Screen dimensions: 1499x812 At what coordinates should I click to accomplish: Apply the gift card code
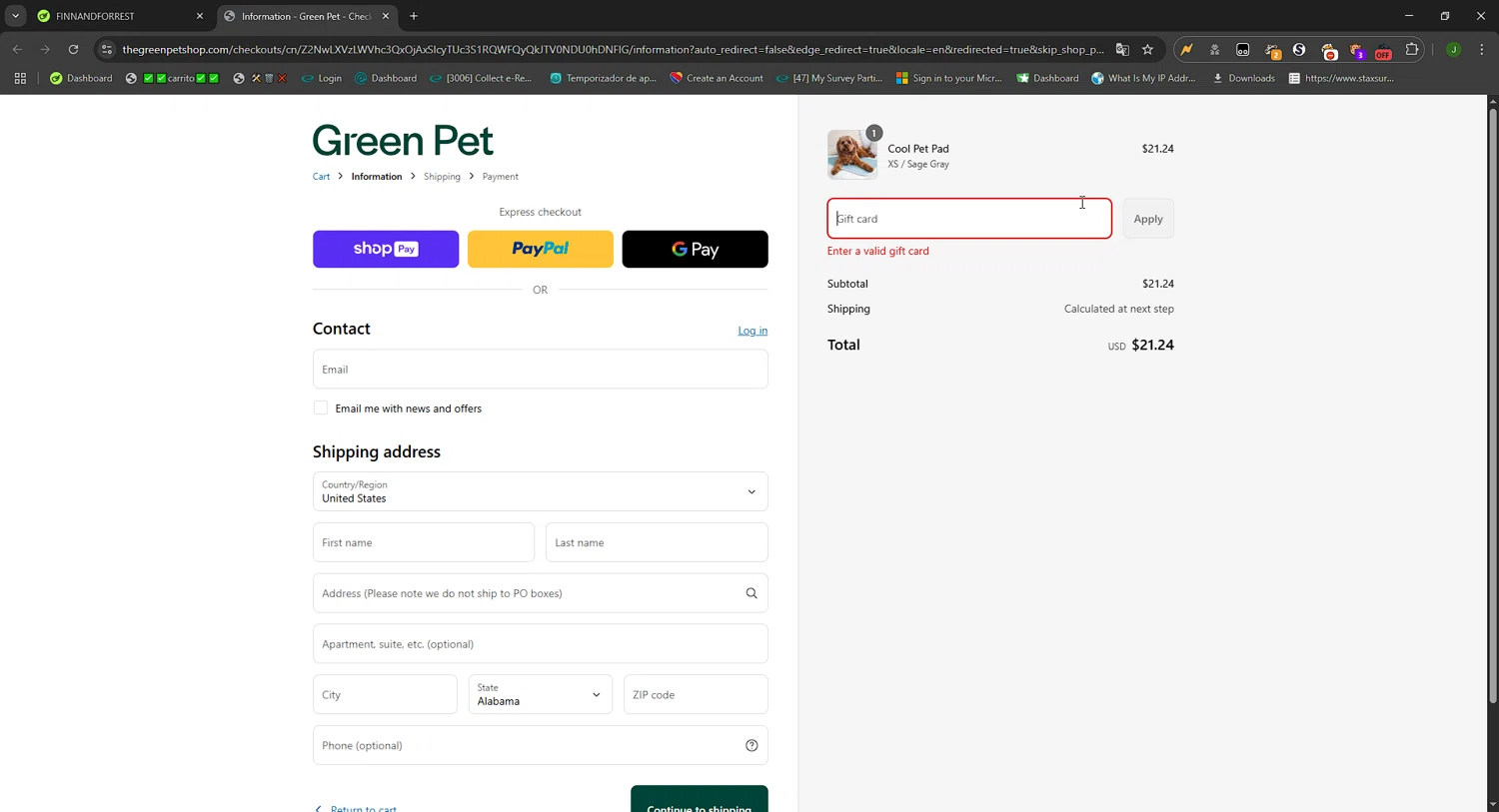click(x=1148, y=219)
